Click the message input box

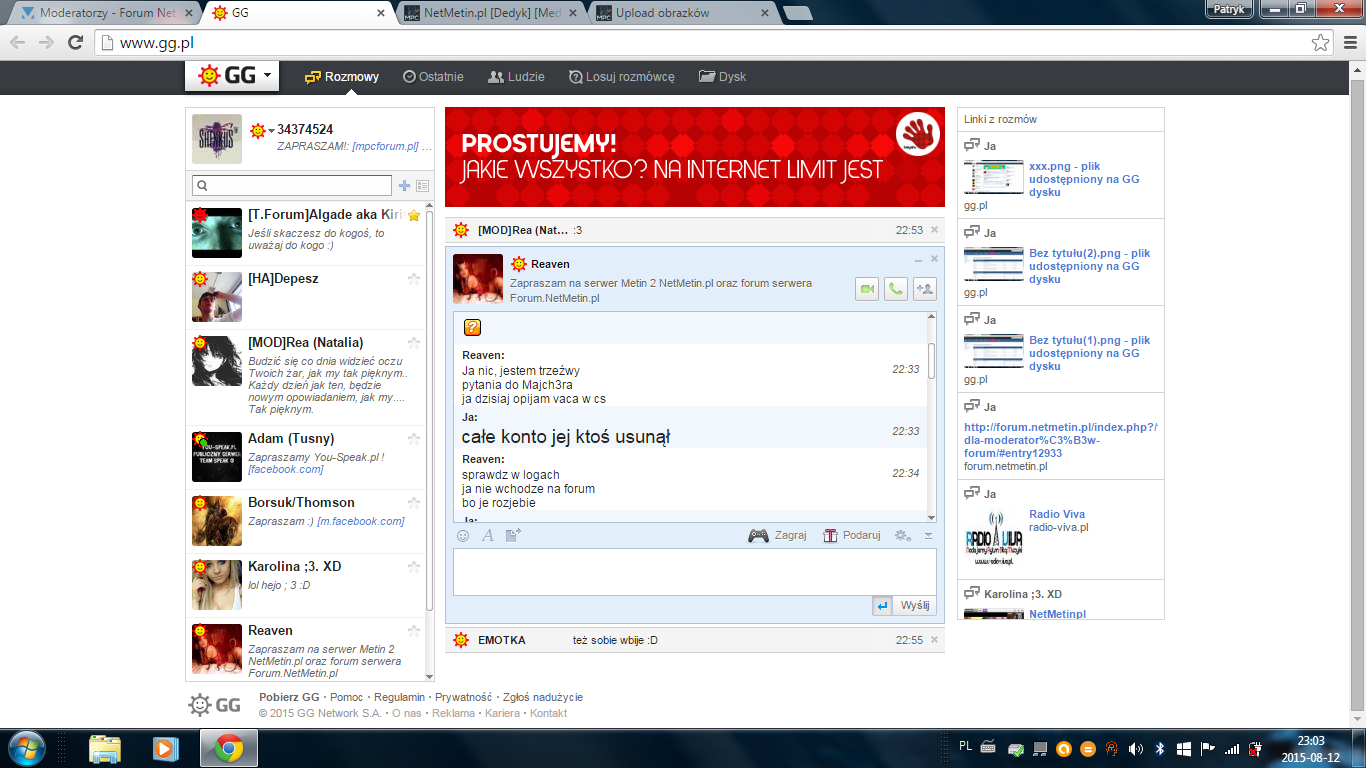[695, 571]
